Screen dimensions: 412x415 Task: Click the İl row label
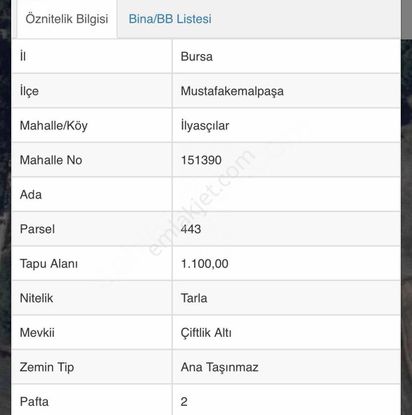coord(23,56)
